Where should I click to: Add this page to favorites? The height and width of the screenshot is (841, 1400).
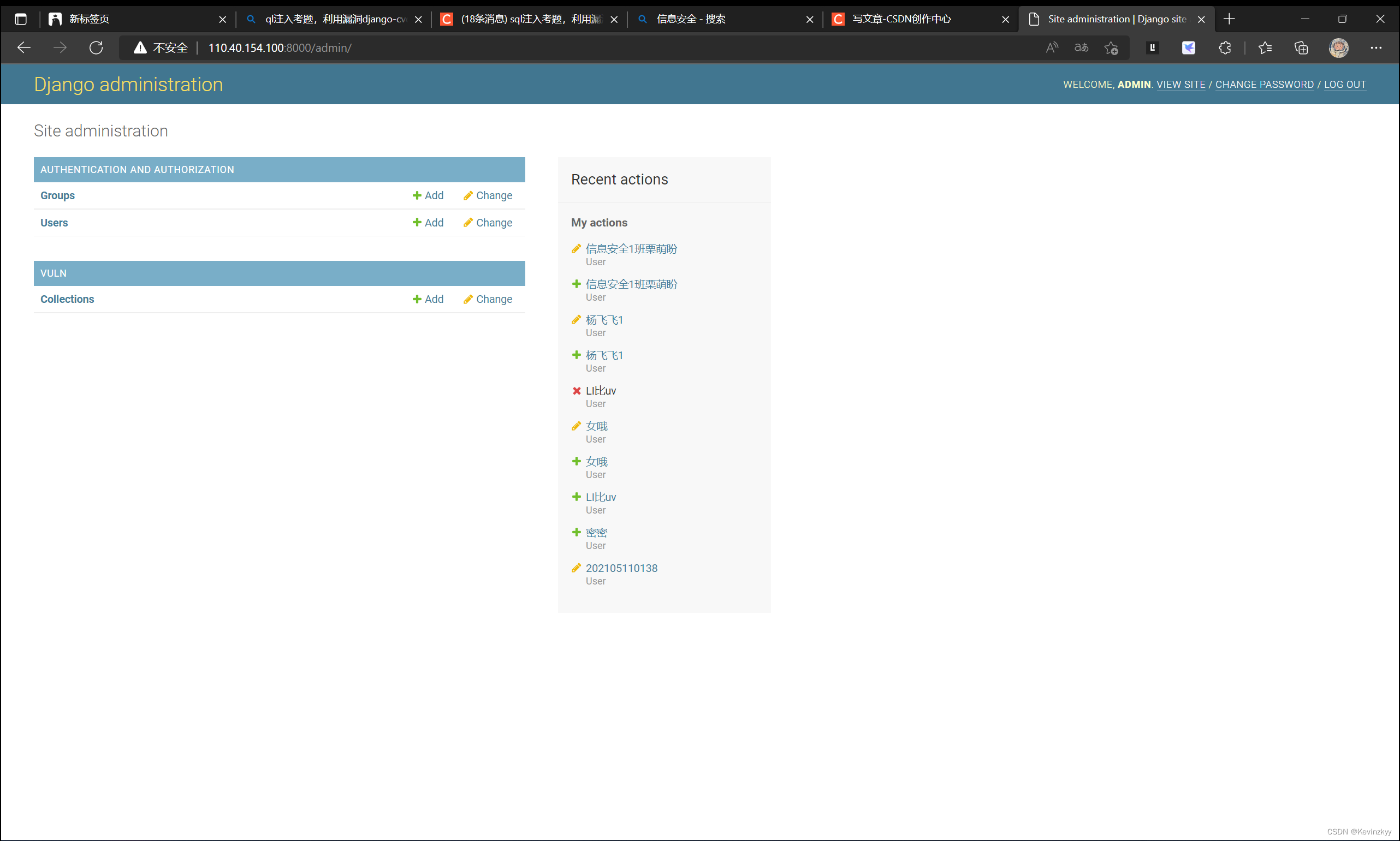click(1111, 47)
